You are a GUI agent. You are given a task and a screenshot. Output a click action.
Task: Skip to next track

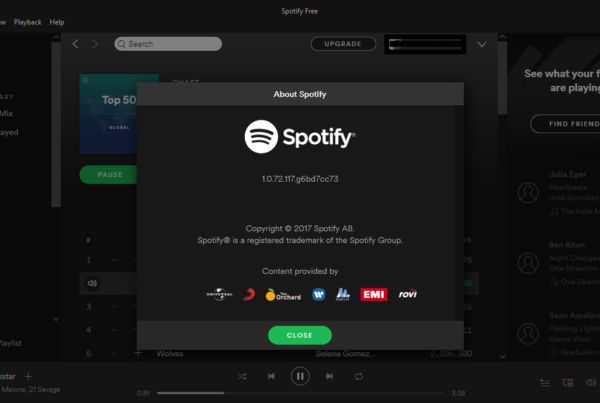pyautogui.click(x=329, y=376)
